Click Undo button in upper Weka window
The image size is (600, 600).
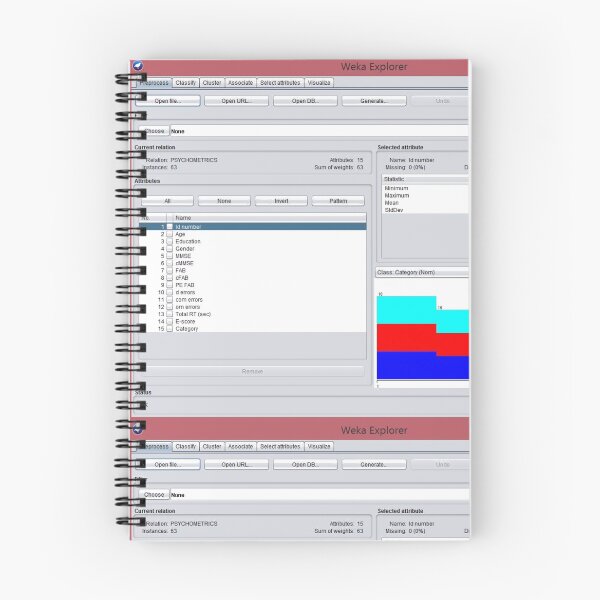pyautogui.click(x=440, y=101)
